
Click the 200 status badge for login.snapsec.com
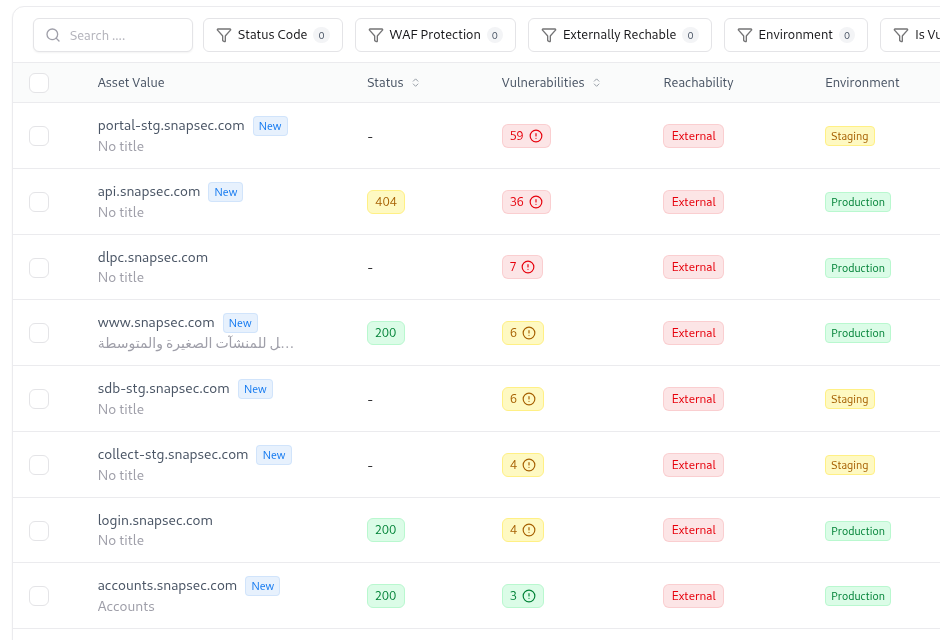coord(386,530)
